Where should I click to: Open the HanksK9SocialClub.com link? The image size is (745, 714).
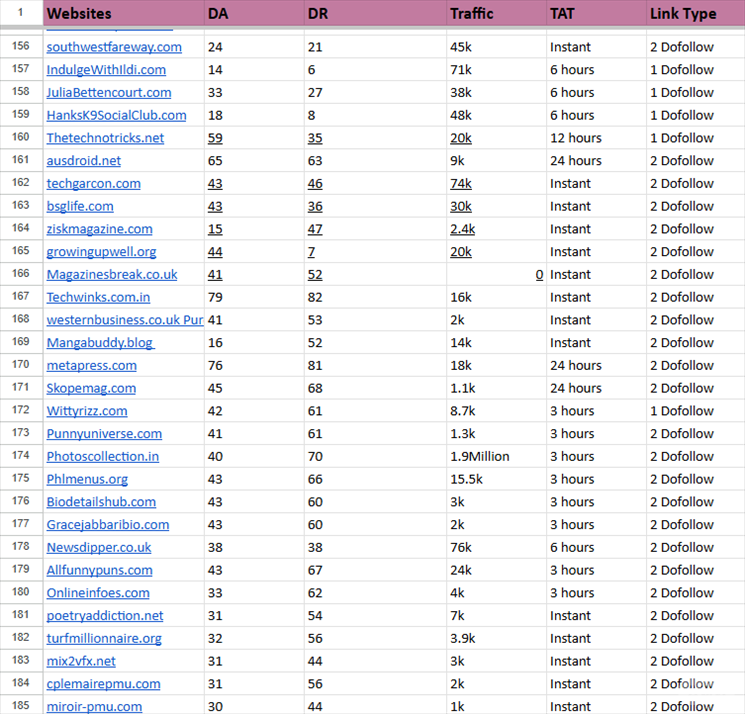pyautogui.click(x=116, y=115)
